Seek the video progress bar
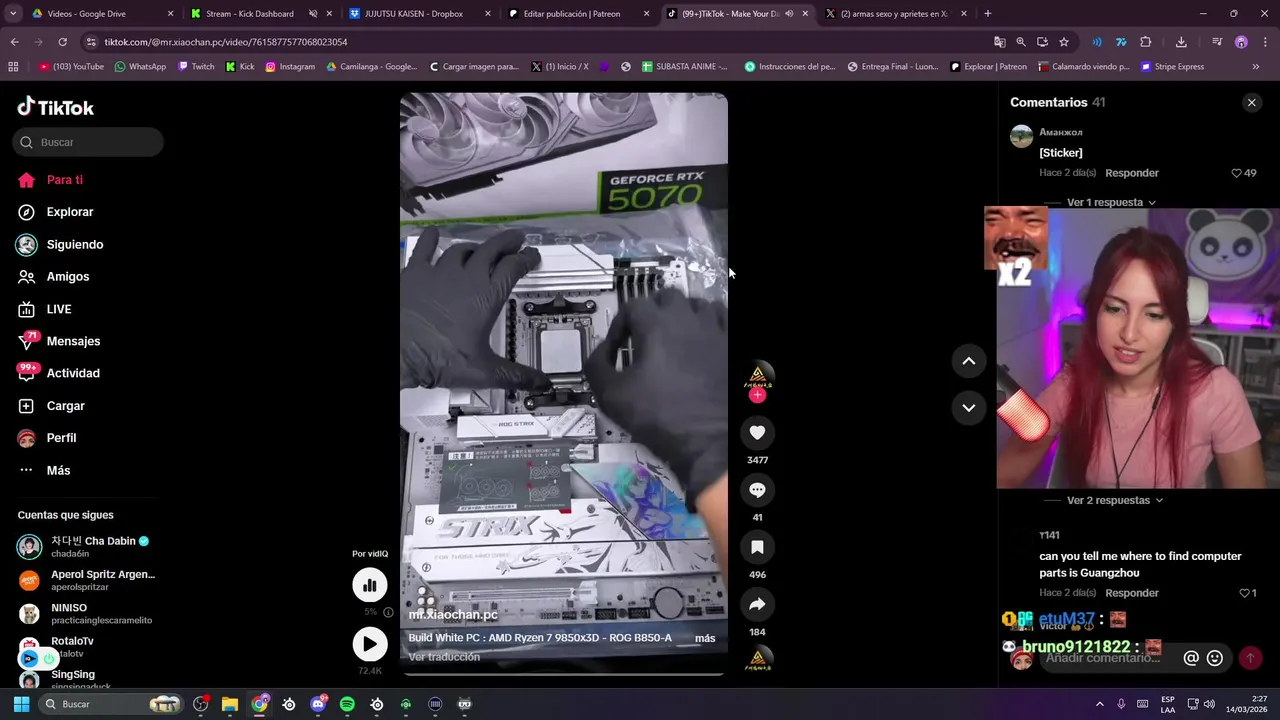 click(x=563, y=674)
